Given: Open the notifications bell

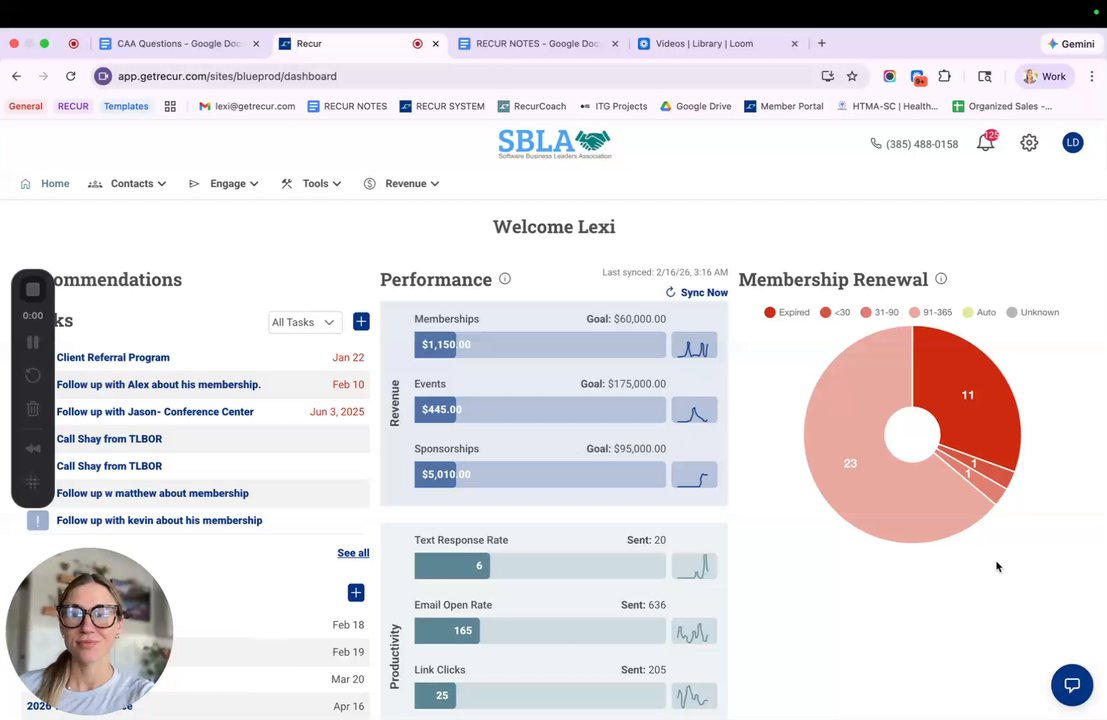Looking at the screenshot, I should 986,143.
